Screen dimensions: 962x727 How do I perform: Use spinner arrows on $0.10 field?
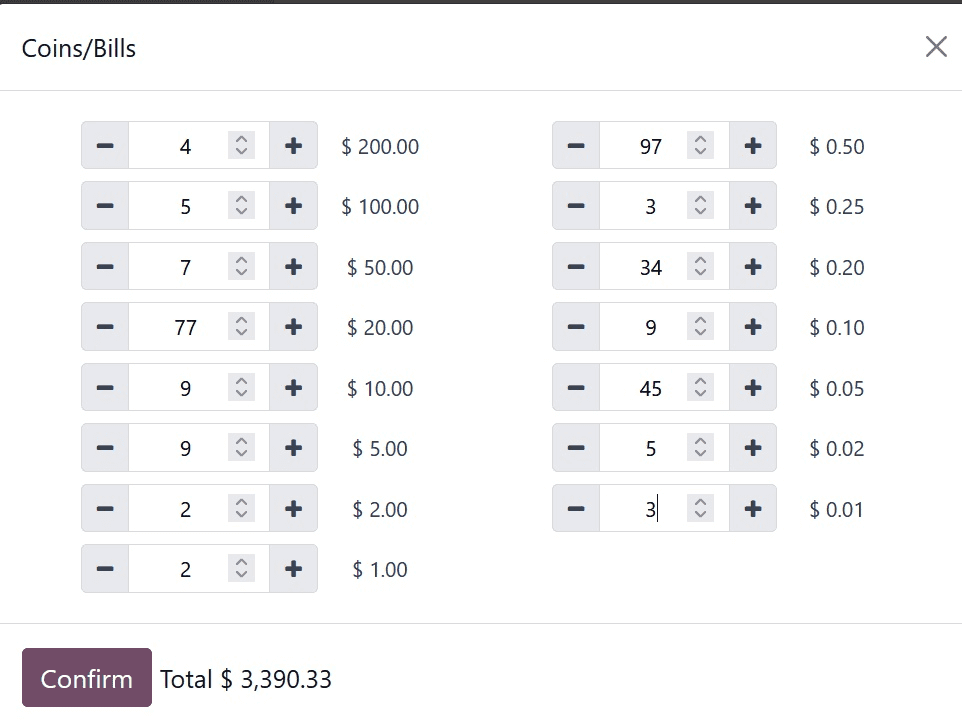click(x=701, y=327)
